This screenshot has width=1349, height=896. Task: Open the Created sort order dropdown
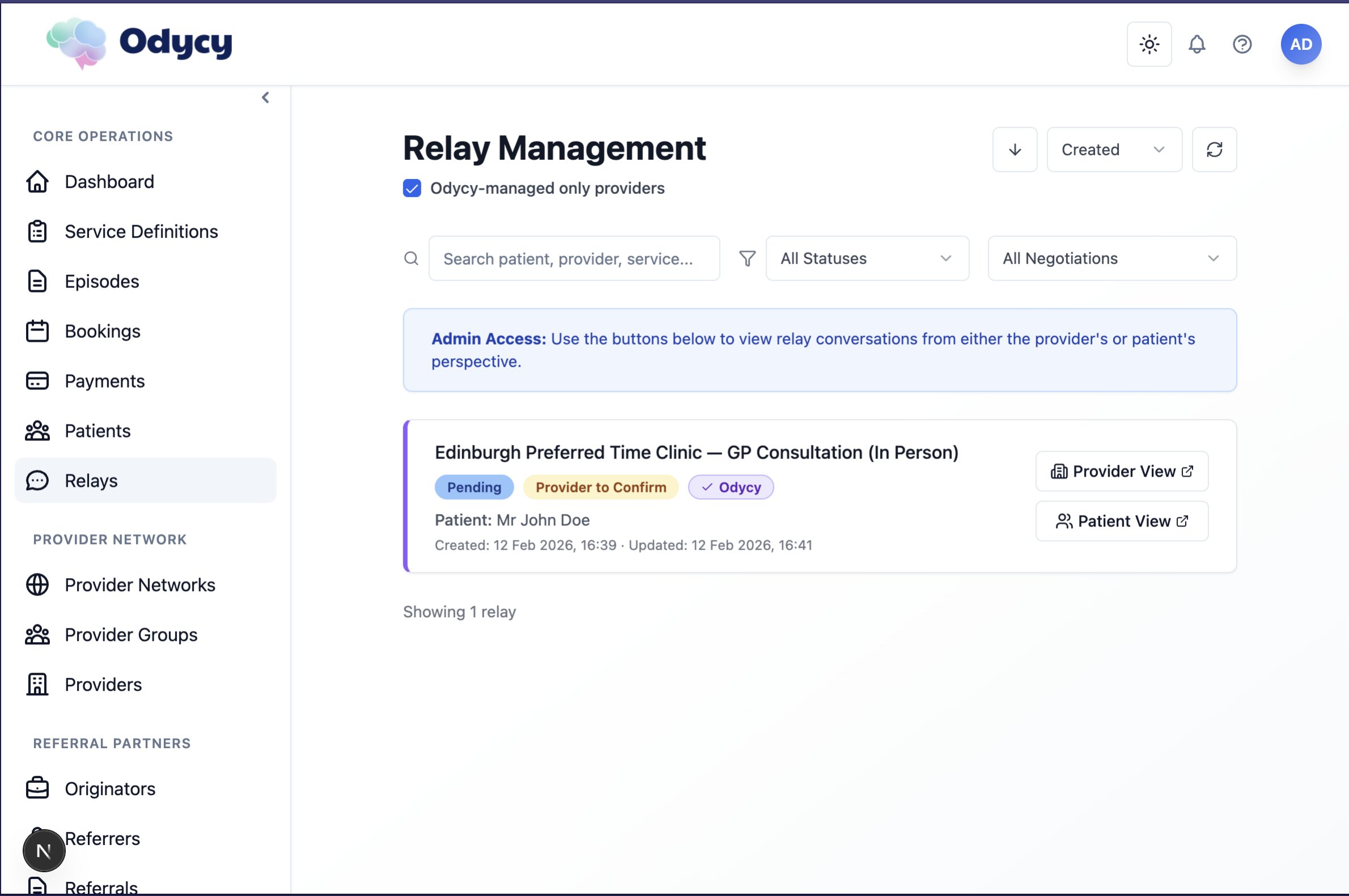coord(1114,149)
